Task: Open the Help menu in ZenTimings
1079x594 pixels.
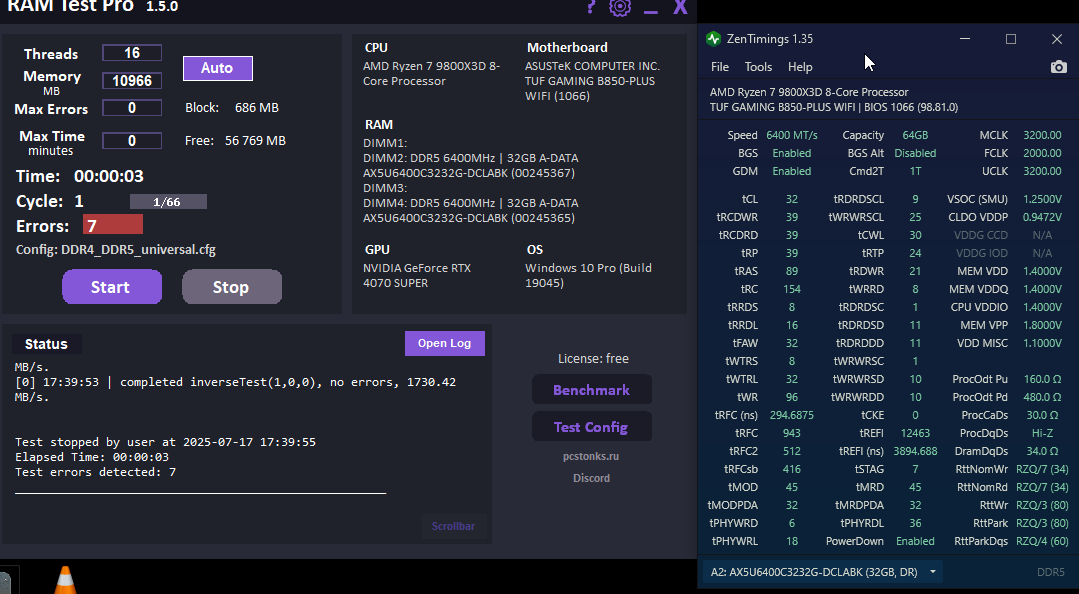Action: pyautogui.click(x=800, y=67)
